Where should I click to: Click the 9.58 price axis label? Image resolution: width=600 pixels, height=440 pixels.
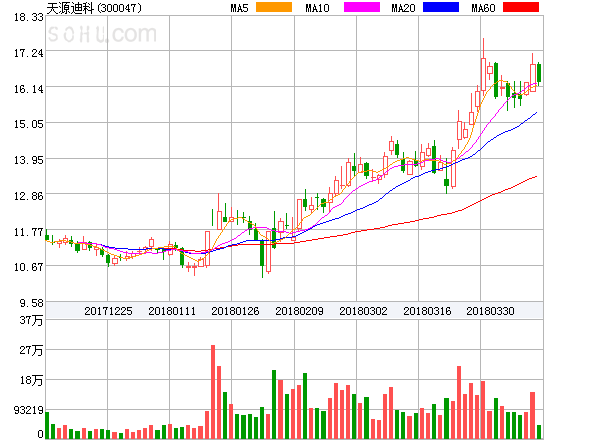click(32, 303)
